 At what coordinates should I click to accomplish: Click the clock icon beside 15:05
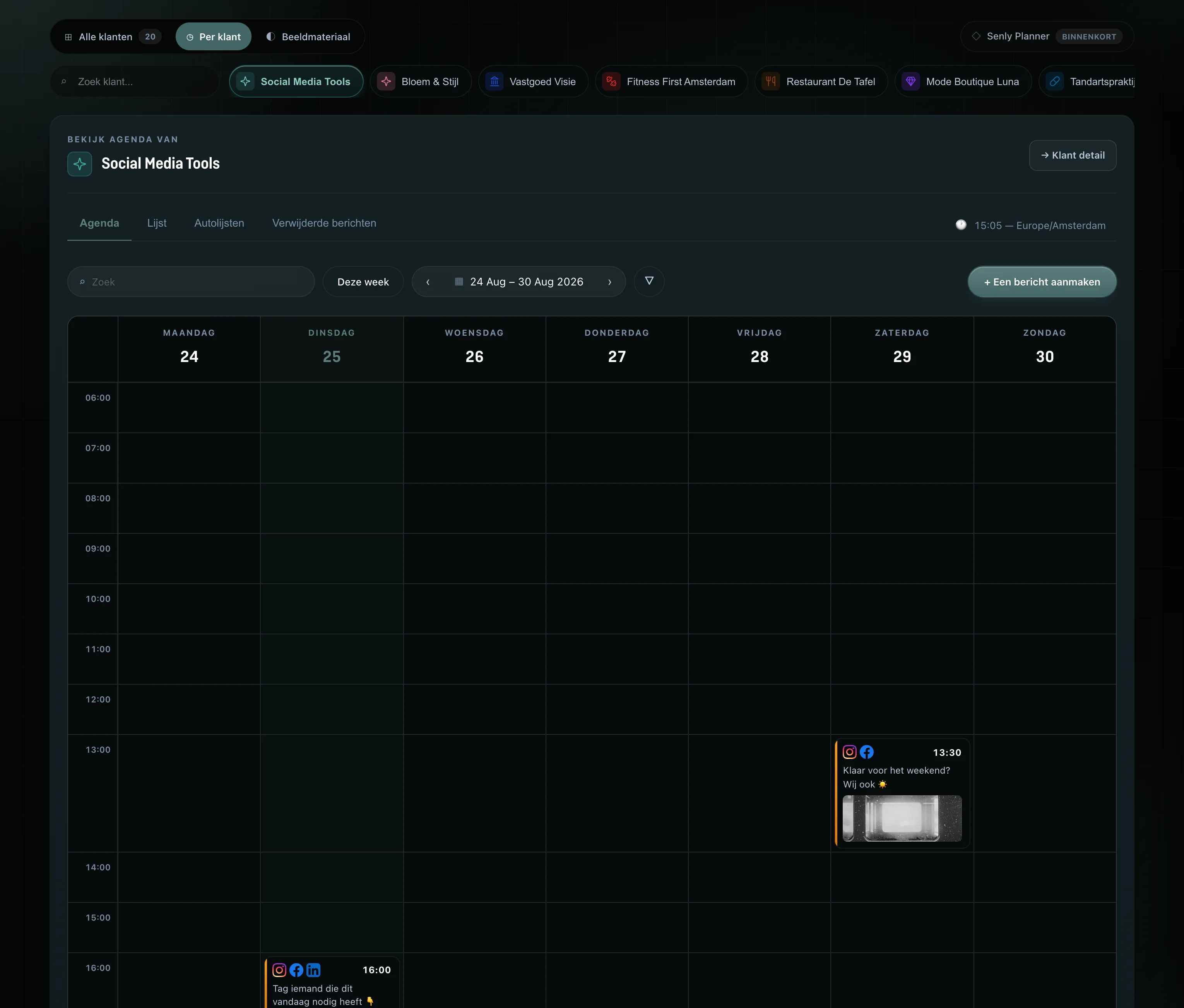pyautogui.click(x=961, y=225)
